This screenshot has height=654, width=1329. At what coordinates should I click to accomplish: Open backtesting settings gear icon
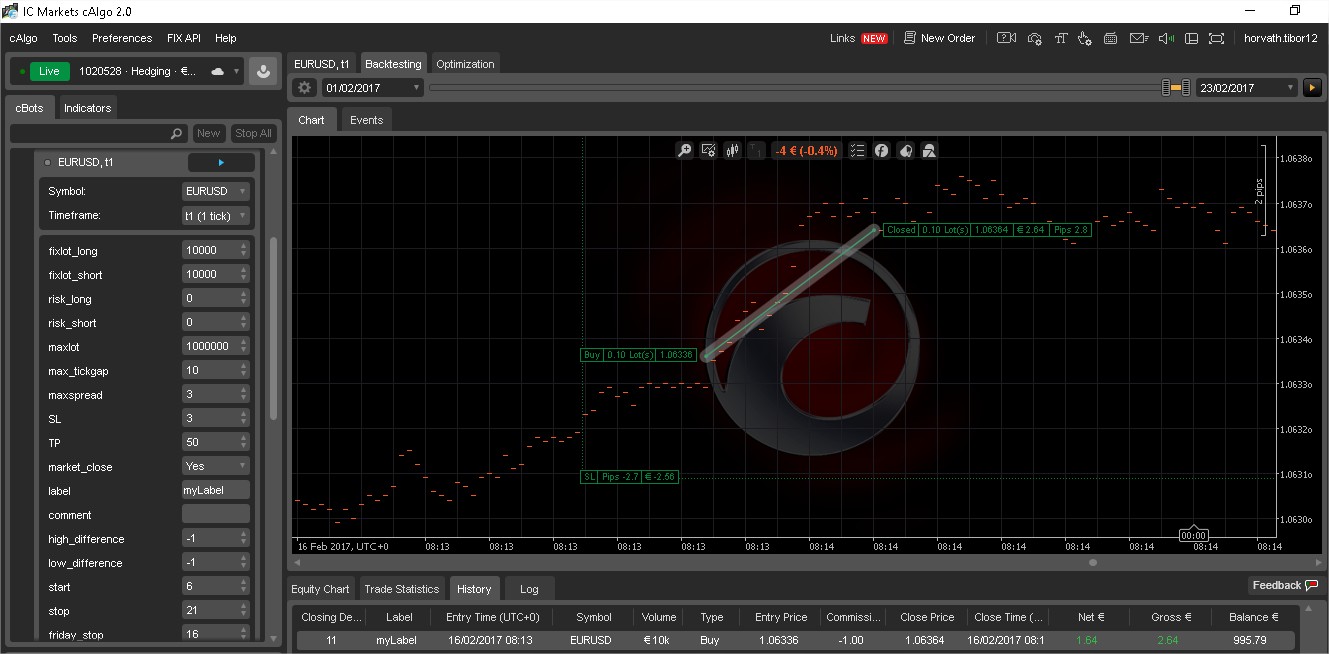[x=305, y=88]
